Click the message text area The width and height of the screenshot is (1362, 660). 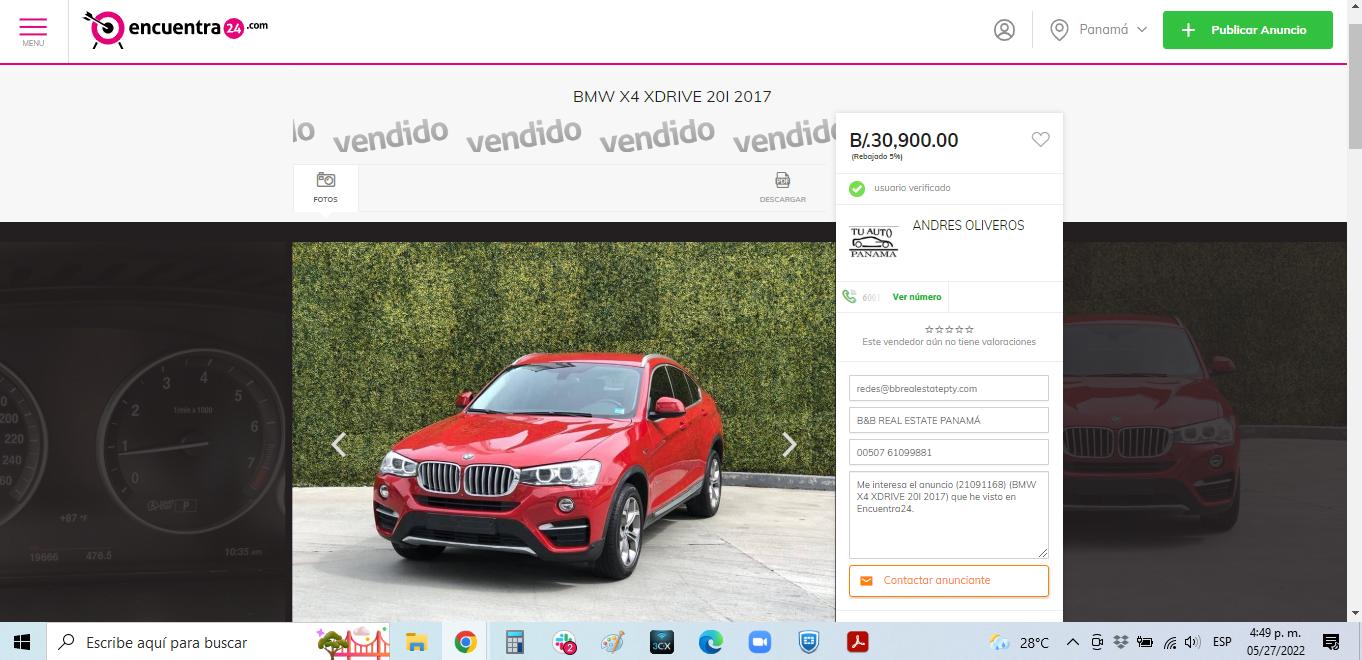tap(949, 515)
